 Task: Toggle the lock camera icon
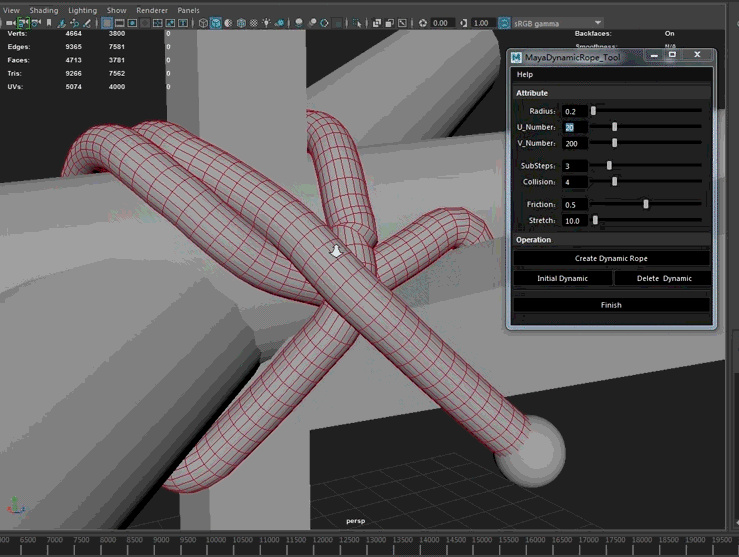(23, 23)
